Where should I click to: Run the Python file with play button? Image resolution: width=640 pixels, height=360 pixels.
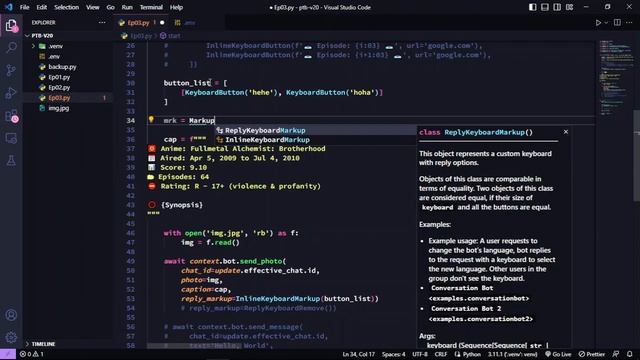point(598,23)
